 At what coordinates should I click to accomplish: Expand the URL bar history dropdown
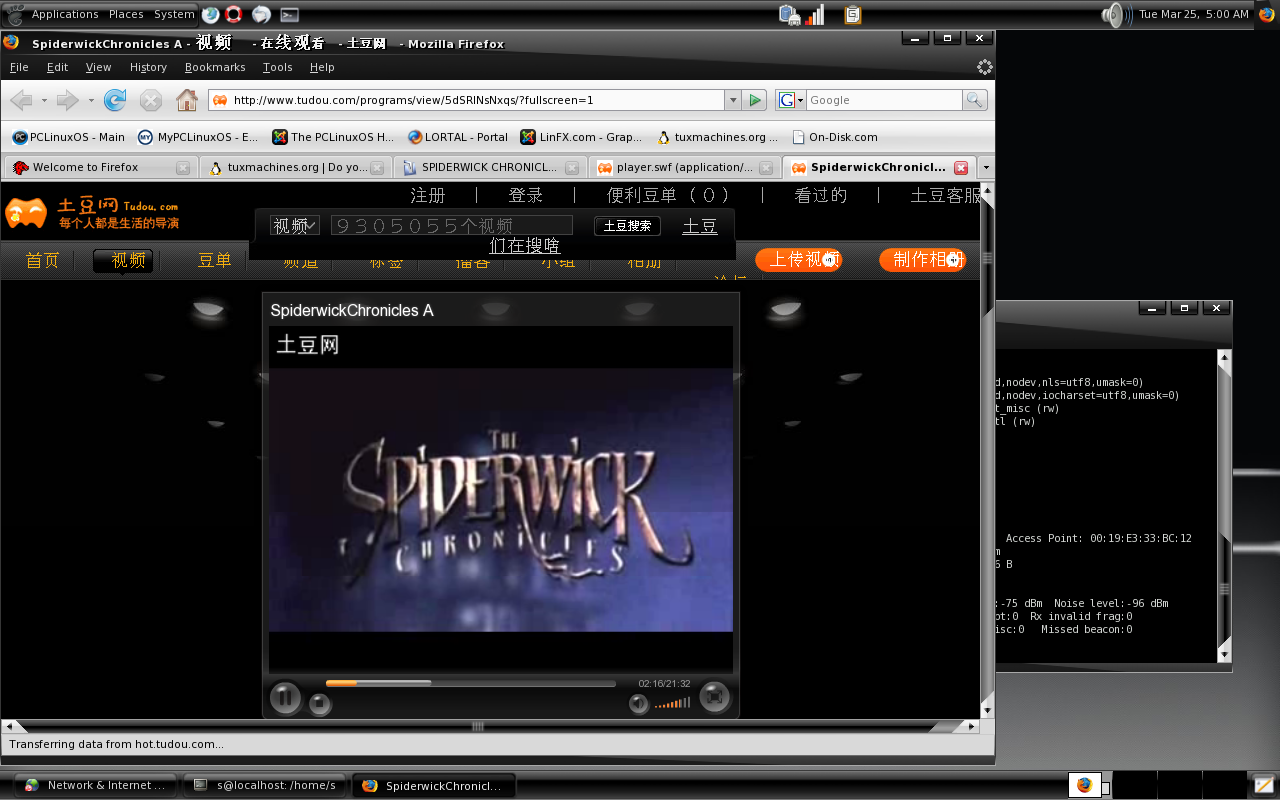coord(733,100)
